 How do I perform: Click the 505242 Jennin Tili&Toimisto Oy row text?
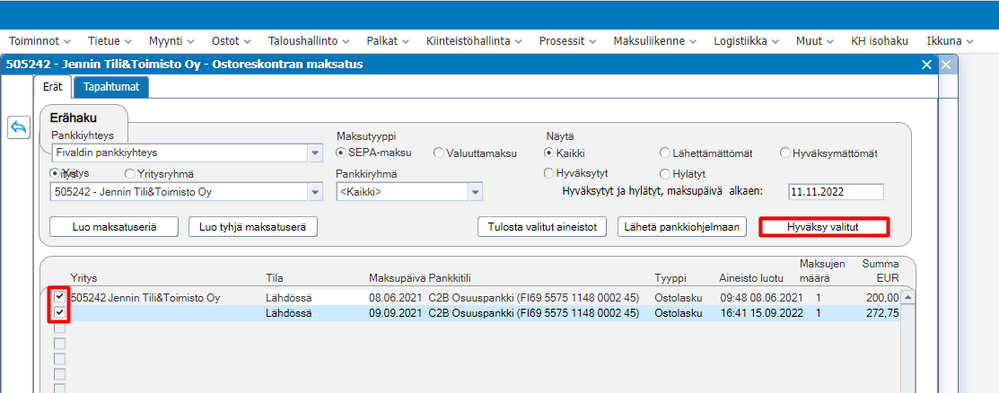click(145, 297)
